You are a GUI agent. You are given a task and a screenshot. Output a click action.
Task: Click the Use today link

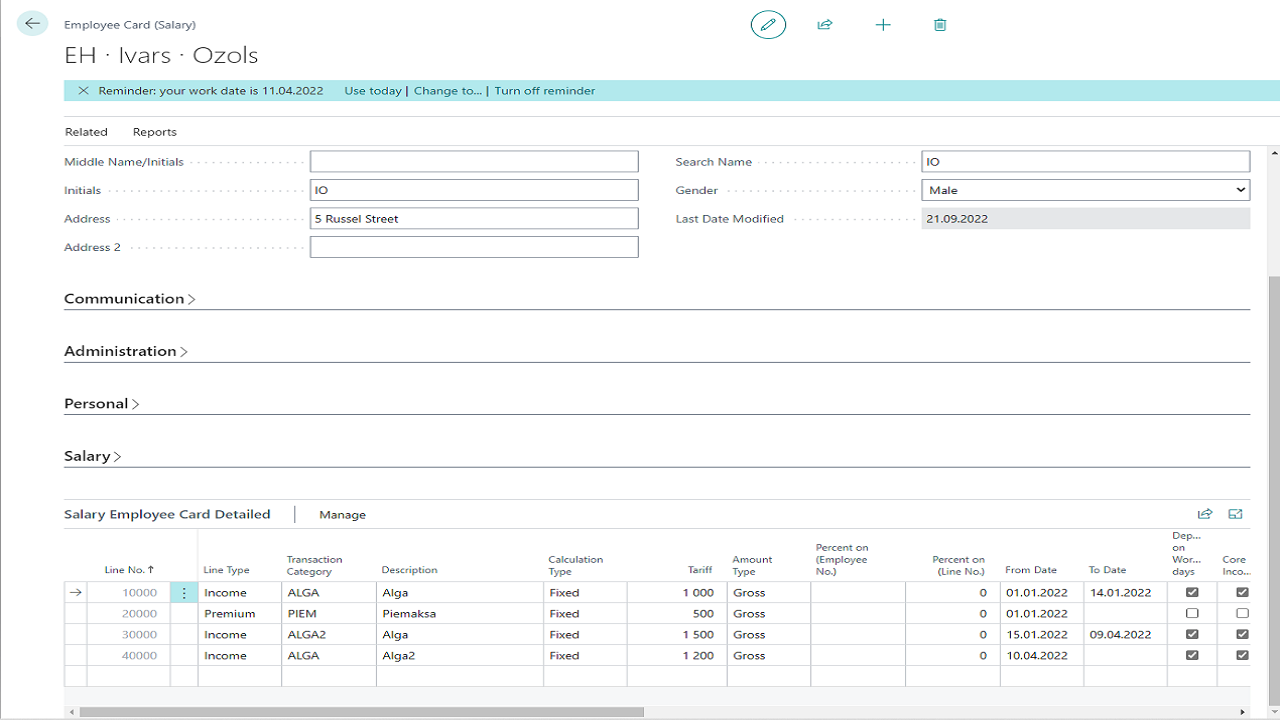click(372, 91)
